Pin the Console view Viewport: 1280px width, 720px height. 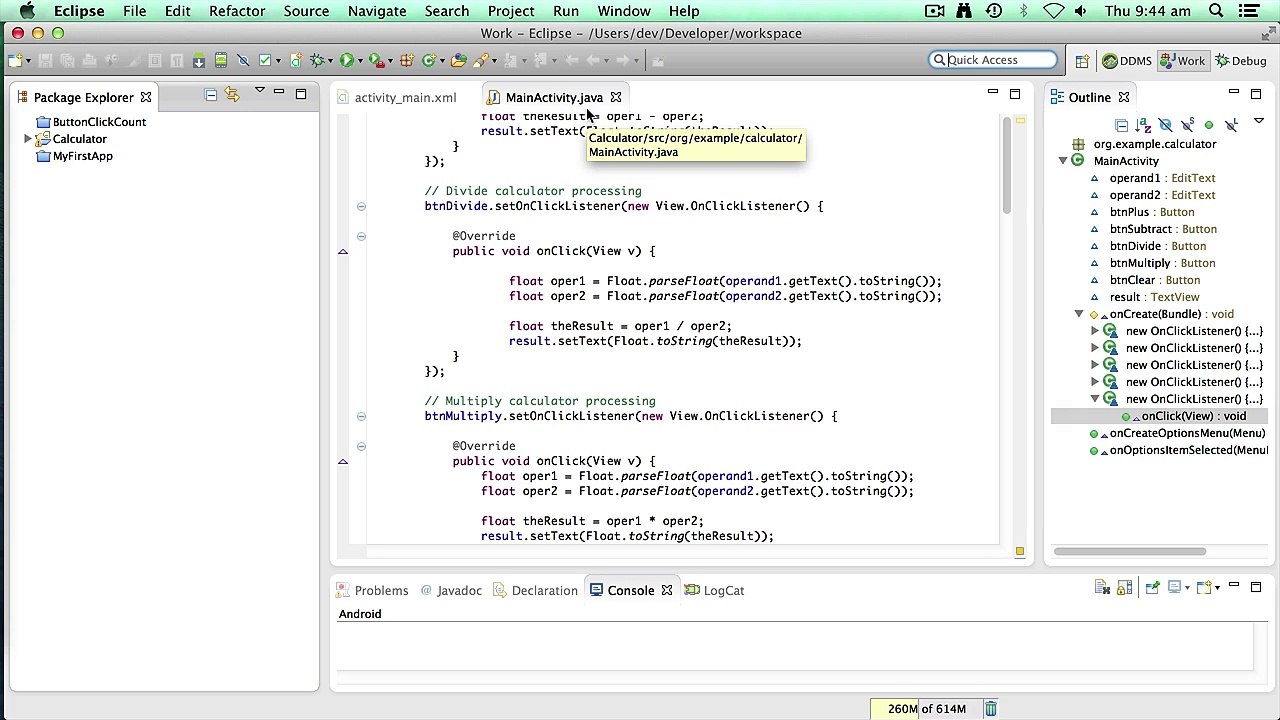pos(1152,587)
